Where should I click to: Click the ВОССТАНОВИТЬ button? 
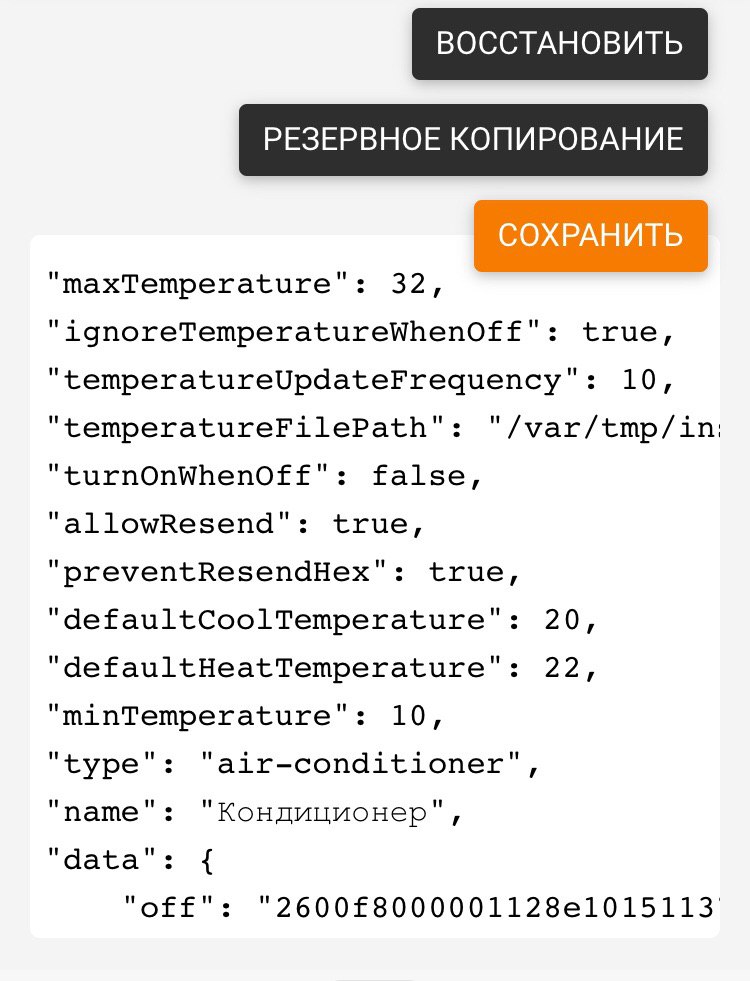pyautogui.click(x=559, y=44)
